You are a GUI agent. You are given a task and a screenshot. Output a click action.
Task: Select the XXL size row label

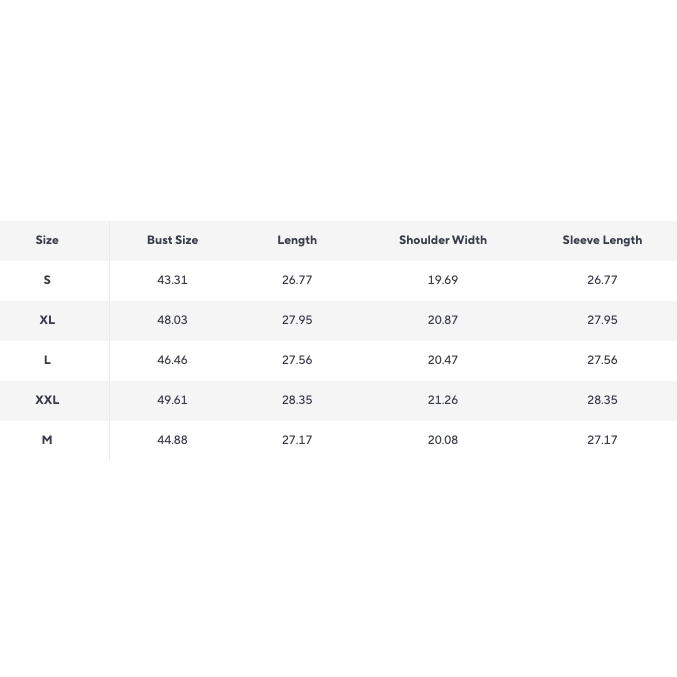click(47, 400)
